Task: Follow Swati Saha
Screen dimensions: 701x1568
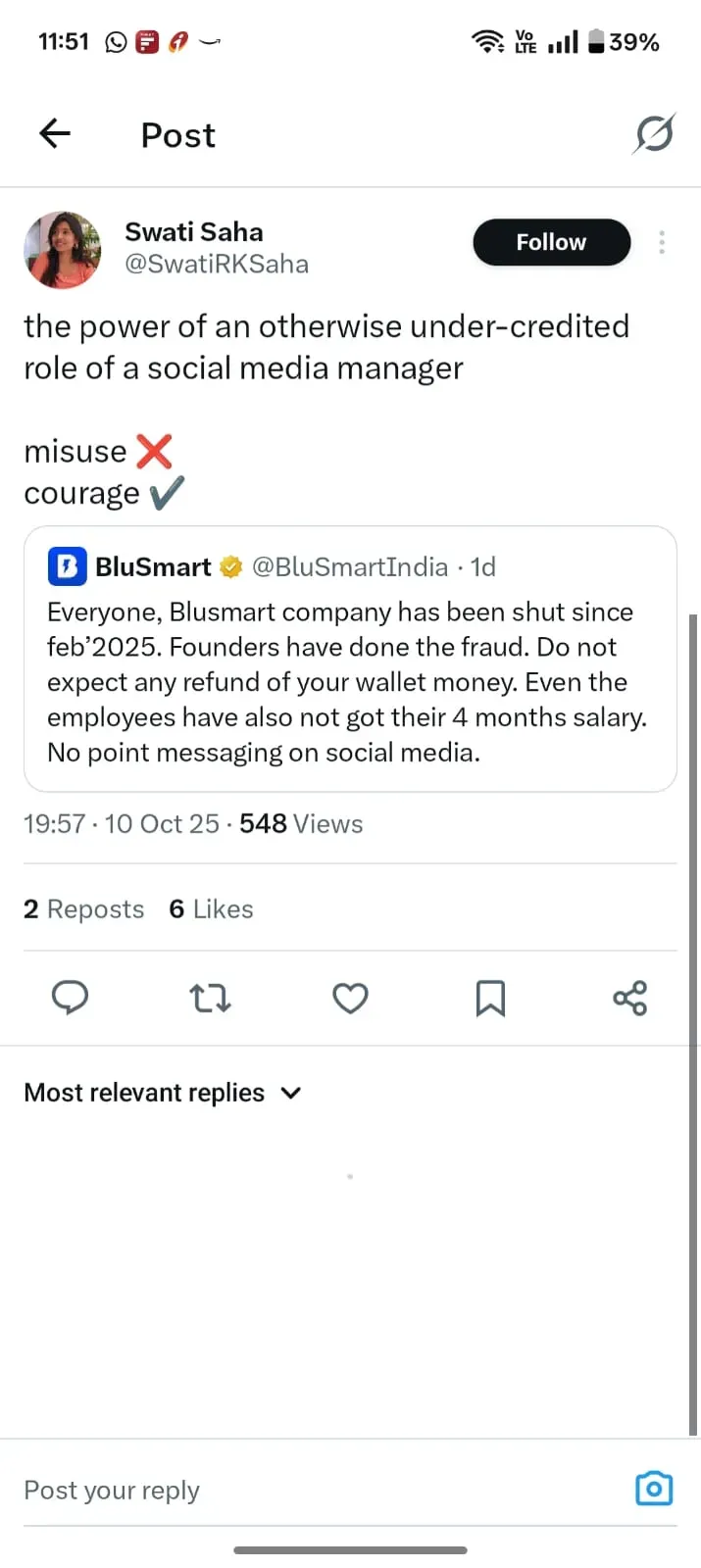Action: click(x=551, y=242)
